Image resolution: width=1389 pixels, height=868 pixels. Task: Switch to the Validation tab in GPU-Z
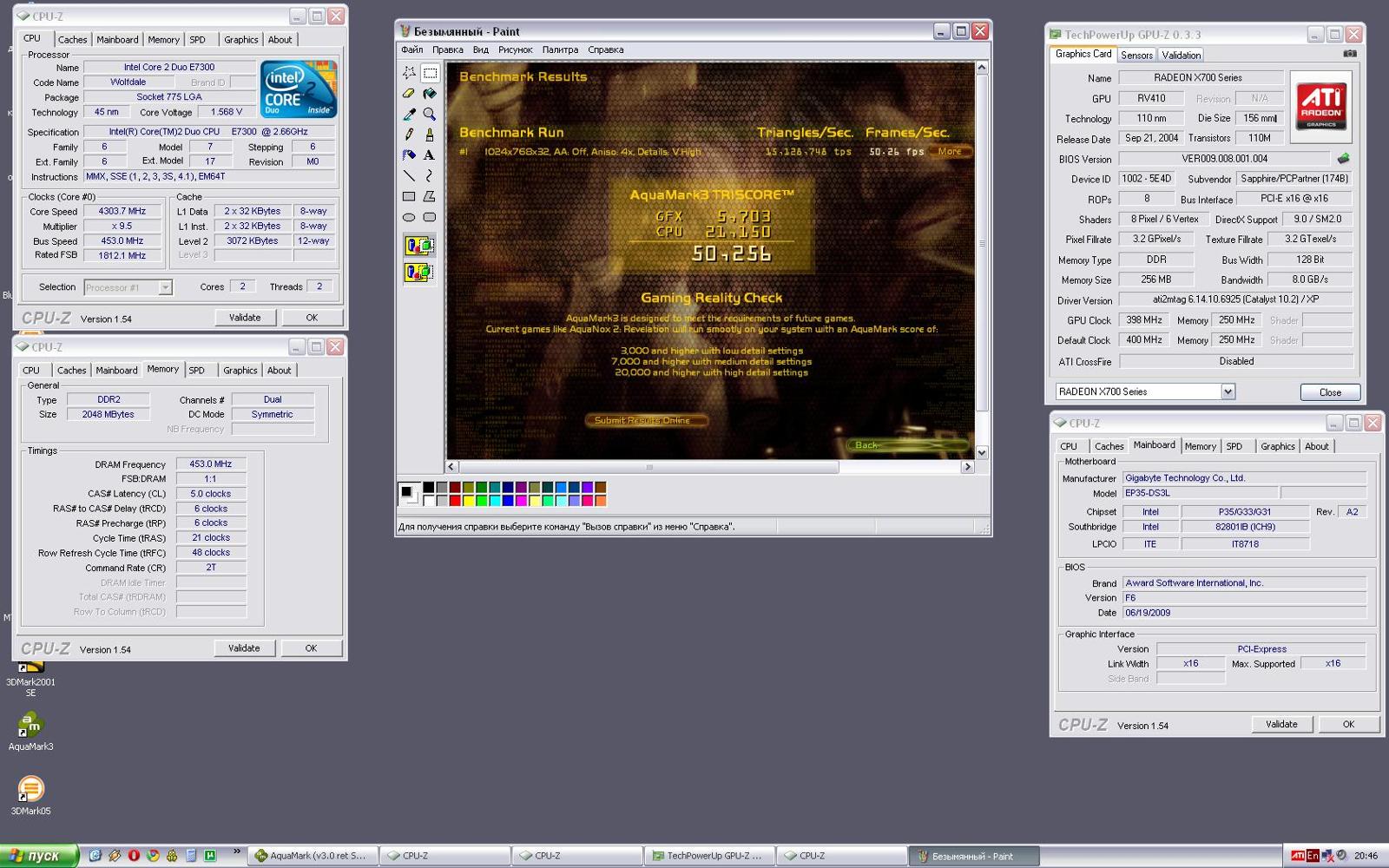click(1181, 55)
